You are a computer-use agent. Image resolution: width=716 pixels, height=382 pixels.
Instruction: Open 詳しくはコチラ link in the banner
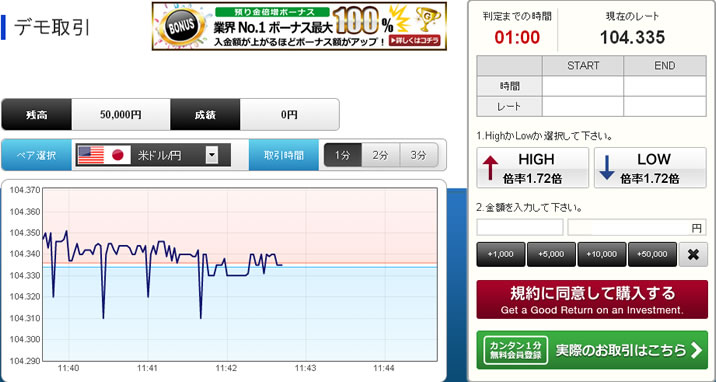(415, 41)
